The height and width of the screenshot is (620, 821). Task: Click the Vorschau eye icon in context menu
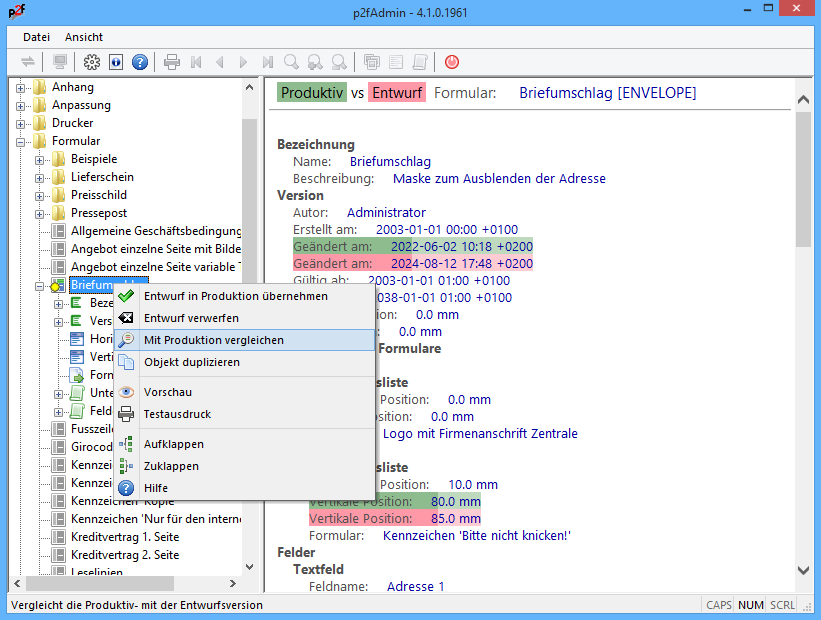(126, 392)
